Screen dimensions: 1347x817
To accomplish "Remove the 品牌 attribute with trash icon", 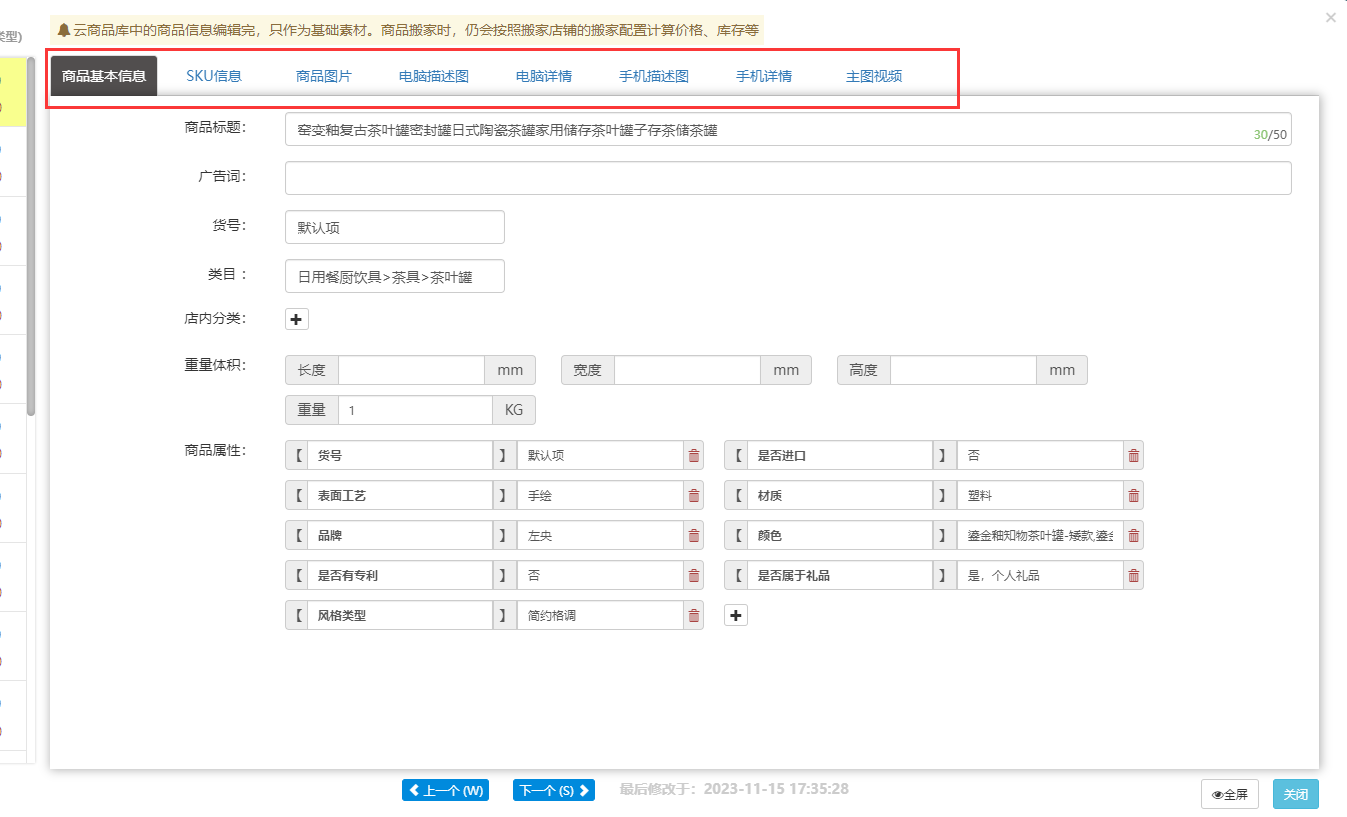I will [x=693, y=536].
